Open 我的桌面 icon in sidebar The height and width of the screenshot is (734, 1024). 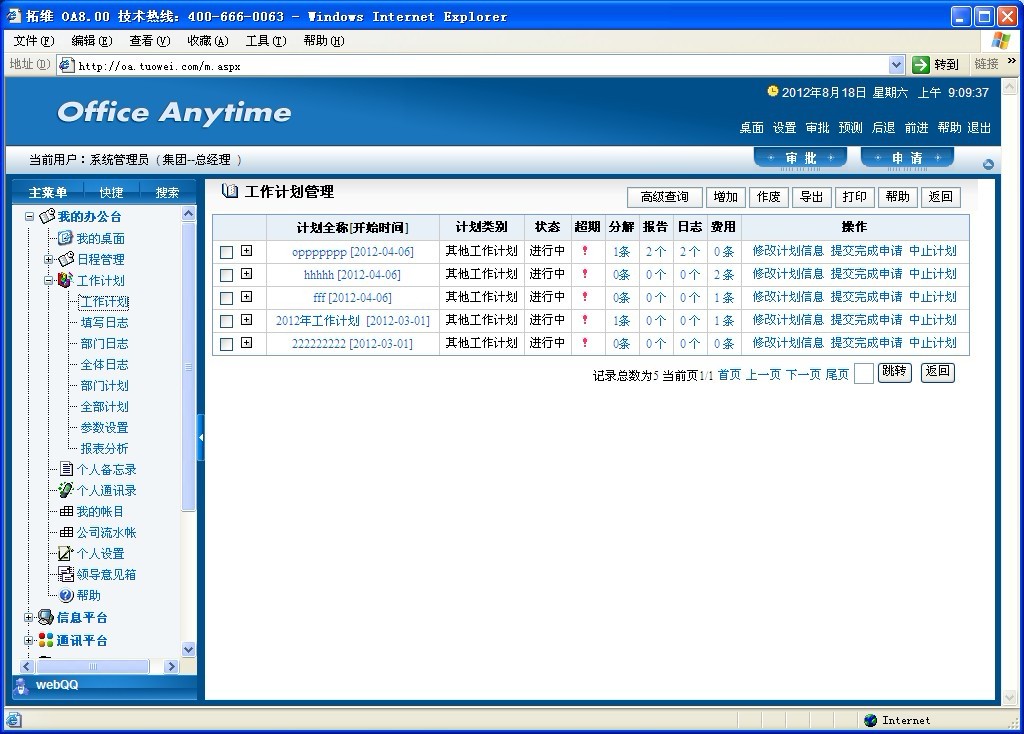(x=65, y=238)
